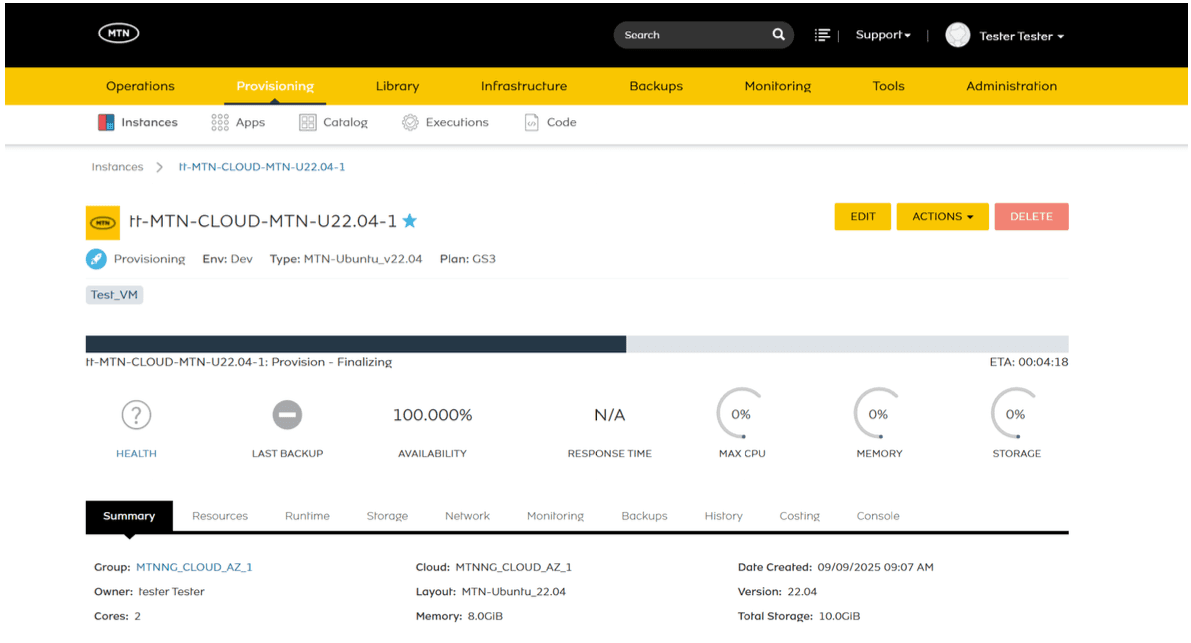
Task: Click the MTN instance type logo beside title
Action: [x=103, y=223]
